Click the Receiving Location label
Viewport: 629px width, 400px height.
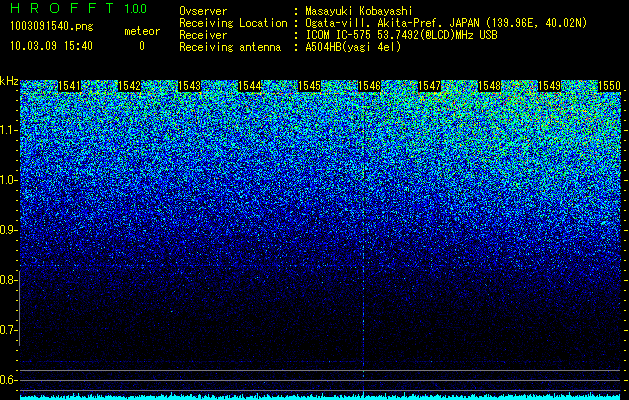click(x=233, y=23)
